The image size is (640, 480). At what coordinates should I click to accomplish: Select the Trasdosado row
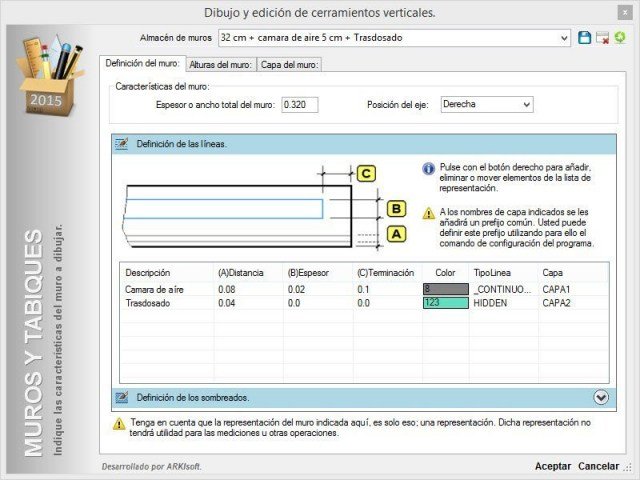pos(364,303)
